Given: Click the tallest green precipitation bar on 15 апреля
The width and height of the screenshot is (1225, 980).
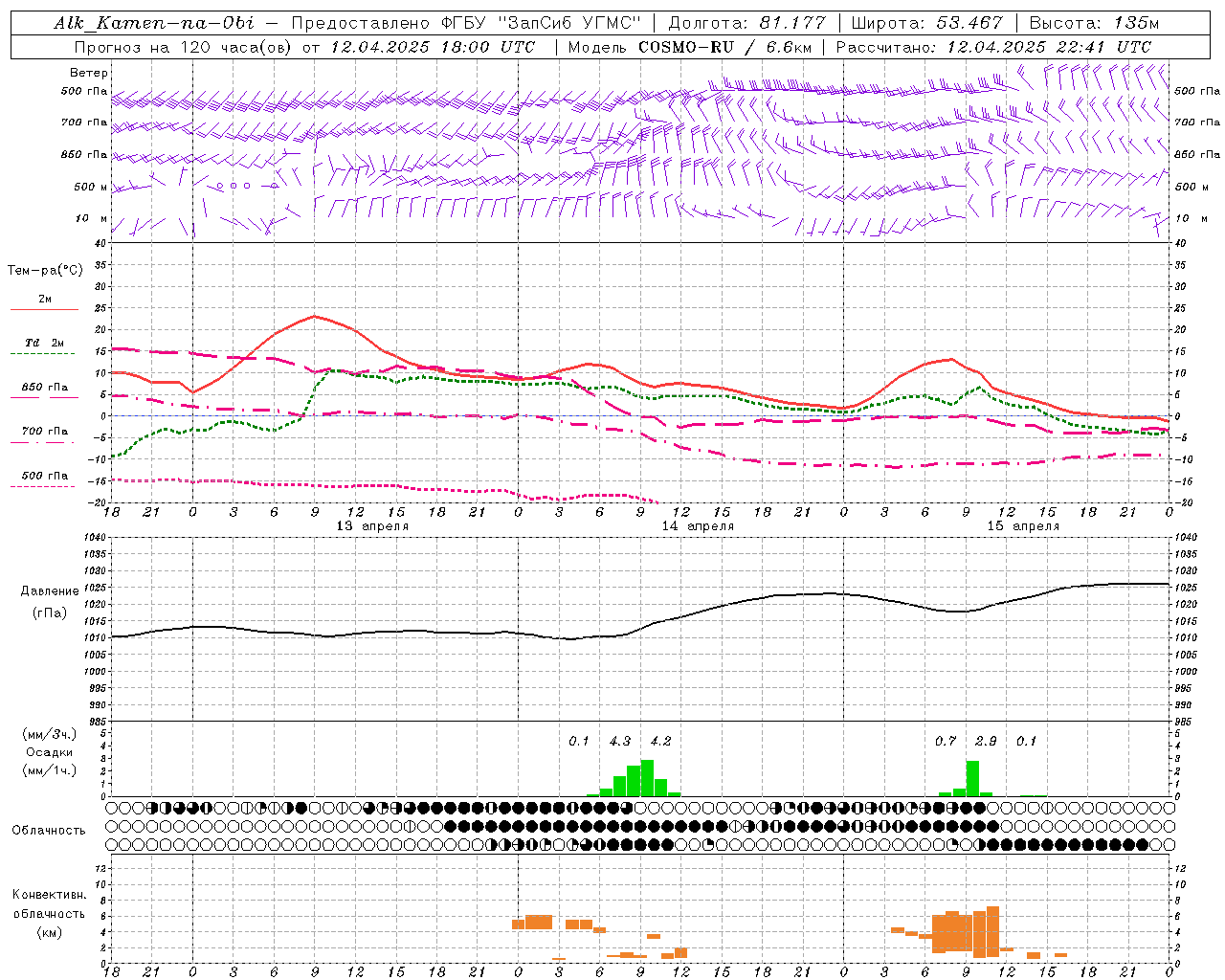Looking at the screenshot, I should pos(972,779).
